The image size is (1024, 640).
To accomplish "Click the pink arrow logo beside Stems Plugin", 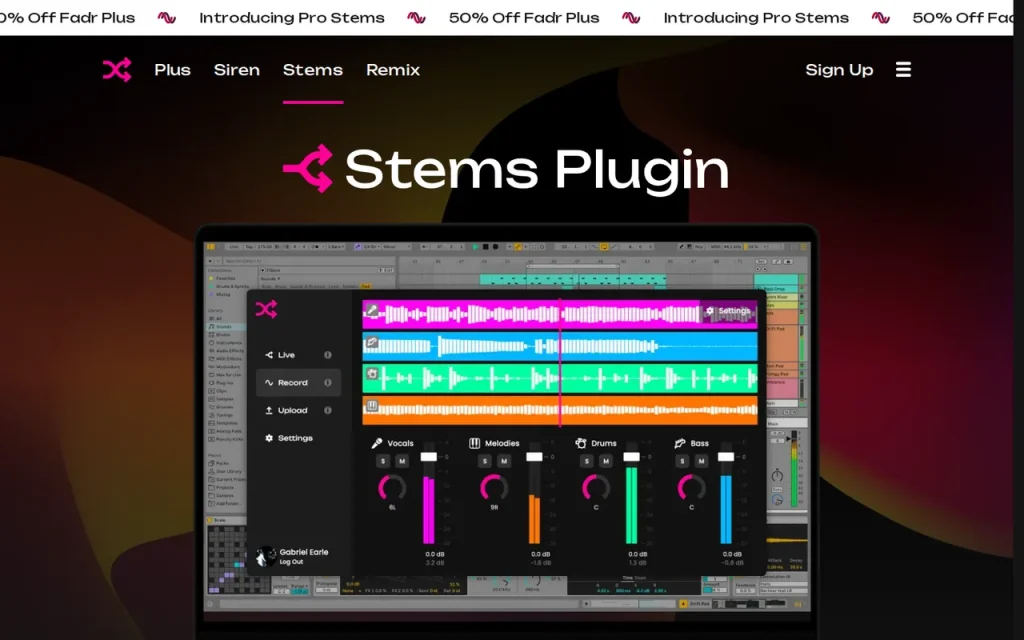I will [x=308, y=168].
